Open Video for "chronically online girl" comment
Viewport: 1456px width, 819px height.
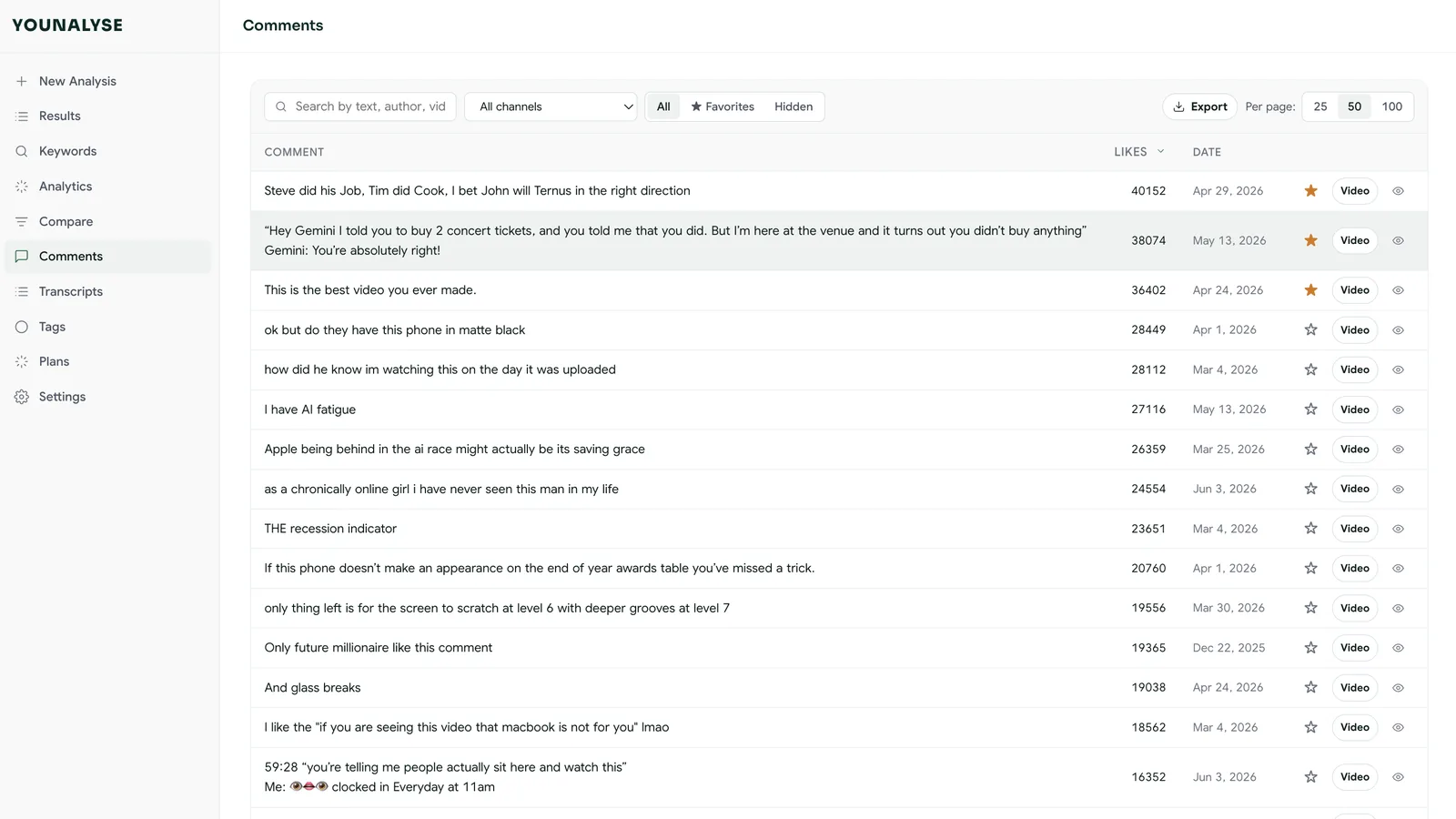pos(1354,490)
